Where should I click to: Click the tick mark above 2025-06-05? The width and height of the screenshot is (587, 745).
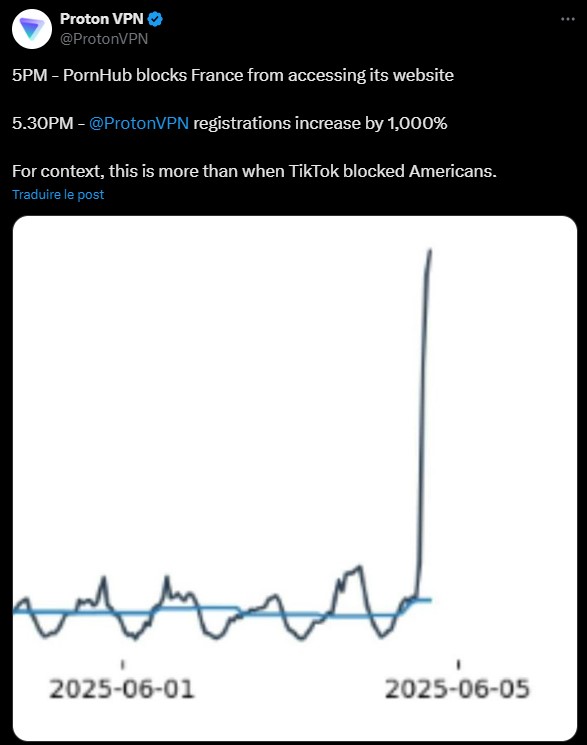[x=459, y=664]
